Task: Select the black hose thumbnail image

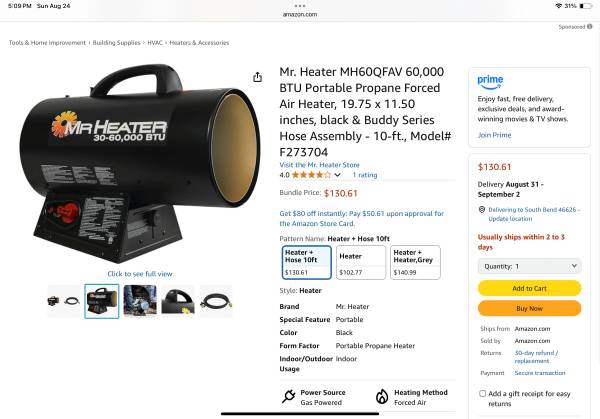Action: coord(216,302)
